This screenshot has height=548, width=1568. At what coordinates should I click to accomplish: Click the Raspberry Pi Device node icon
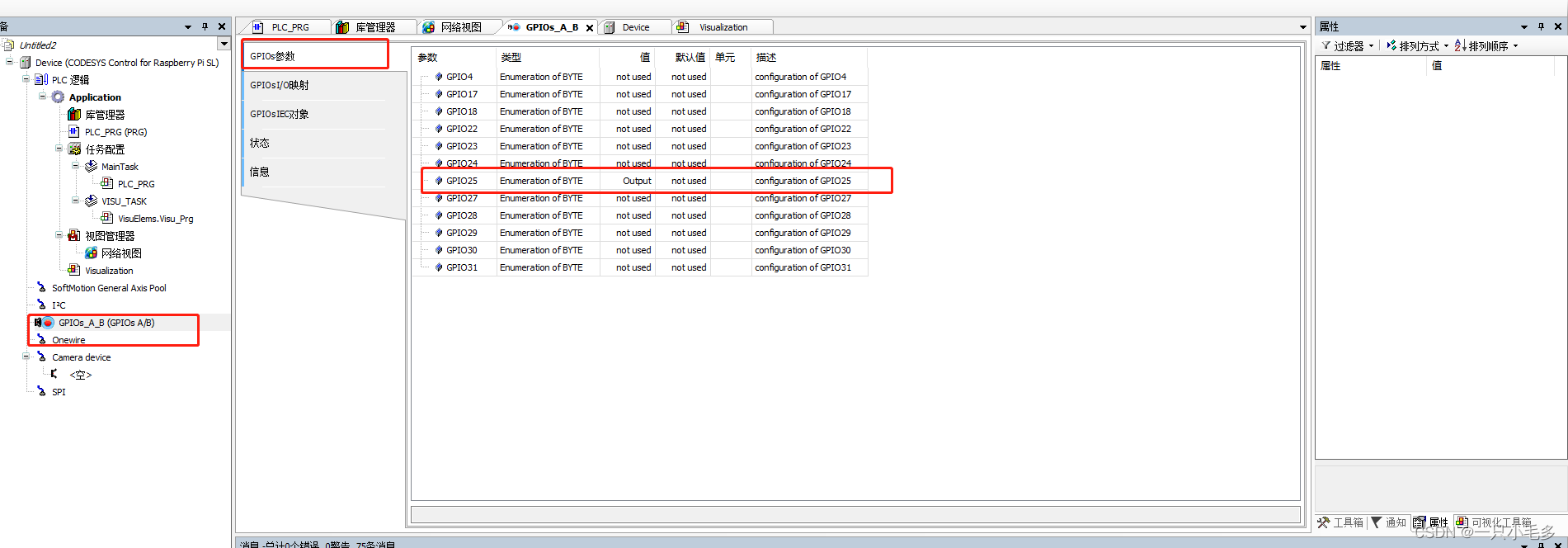tap(25, 62)
